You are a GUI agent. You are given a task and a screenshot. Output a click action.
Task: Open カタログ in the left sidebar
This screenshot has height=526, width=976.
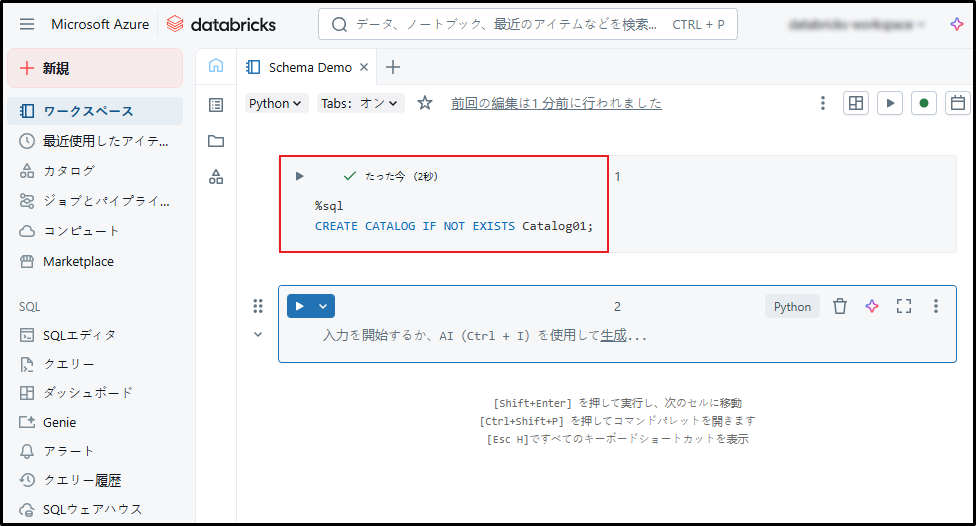[x=69, y=171]
